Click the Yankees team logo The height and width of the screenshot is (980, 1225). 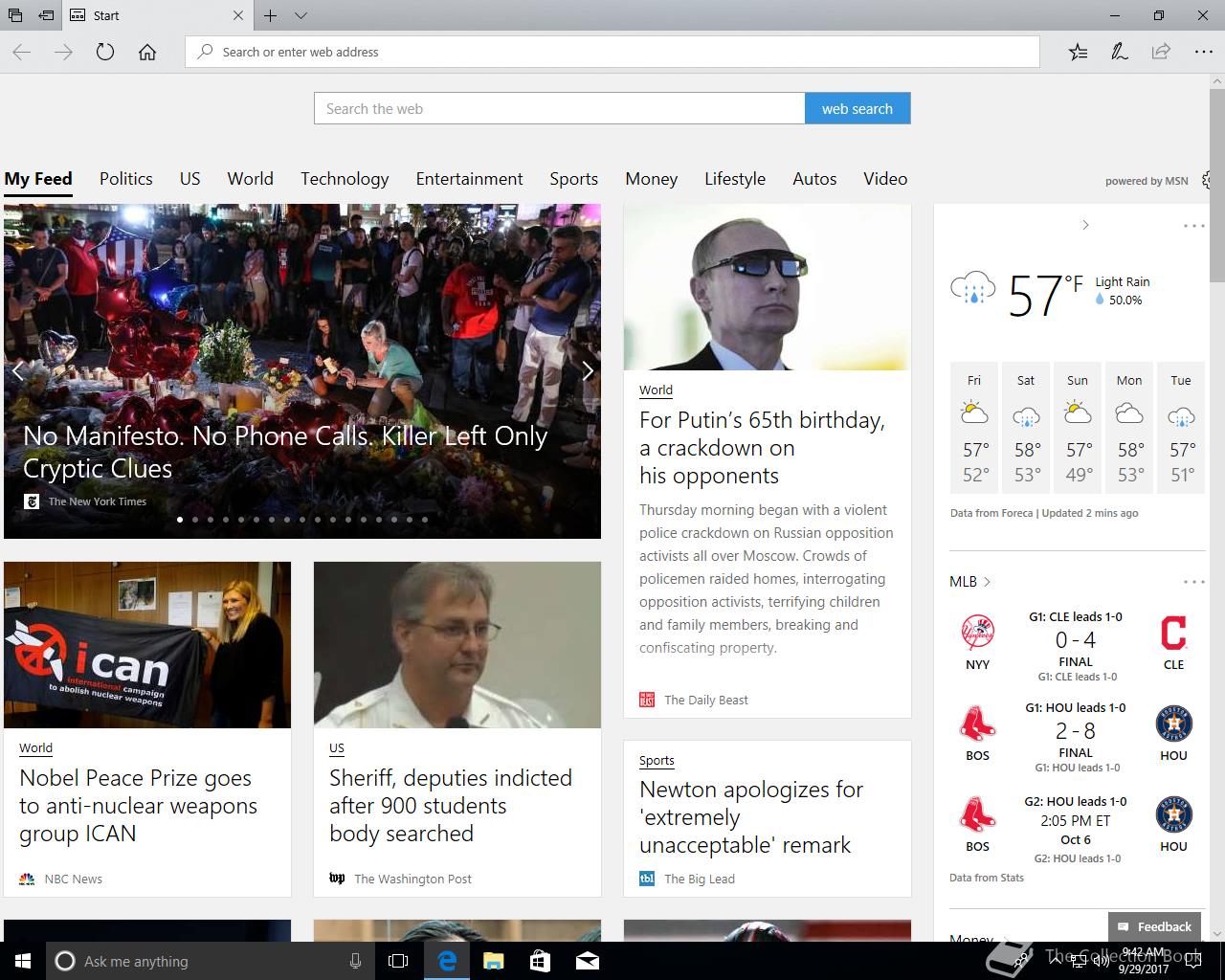[x=978, y=633]
